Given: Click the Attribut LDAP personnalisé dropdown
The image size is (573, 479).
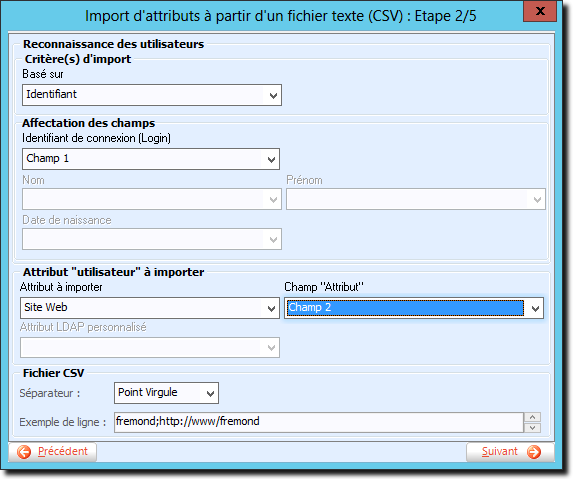Looking at the screenshot, I should click(x=150, y=347).
